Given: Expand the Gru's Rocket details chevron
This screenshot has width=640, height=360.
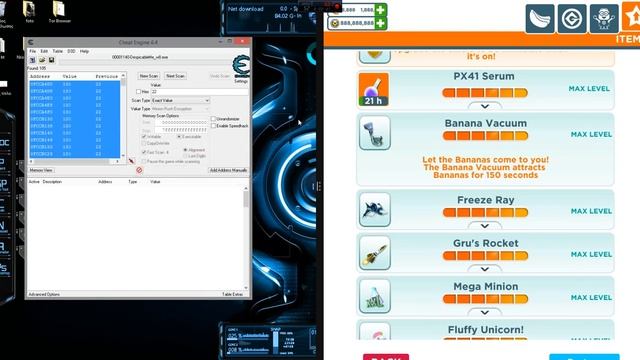Looking at the screenshot, I should pos(484,269).
